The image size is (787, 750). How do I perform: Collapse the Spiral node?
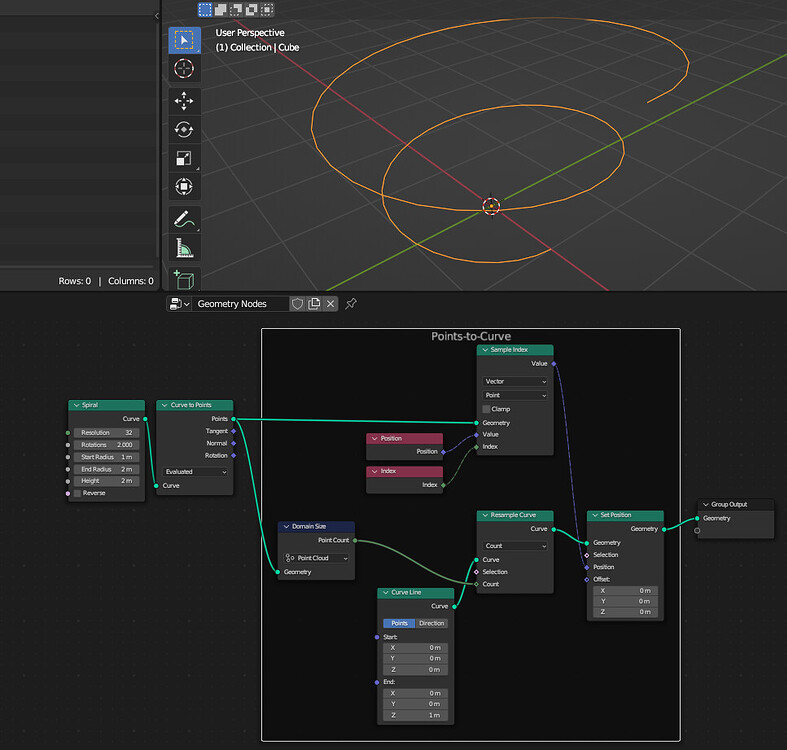point(76,405)
